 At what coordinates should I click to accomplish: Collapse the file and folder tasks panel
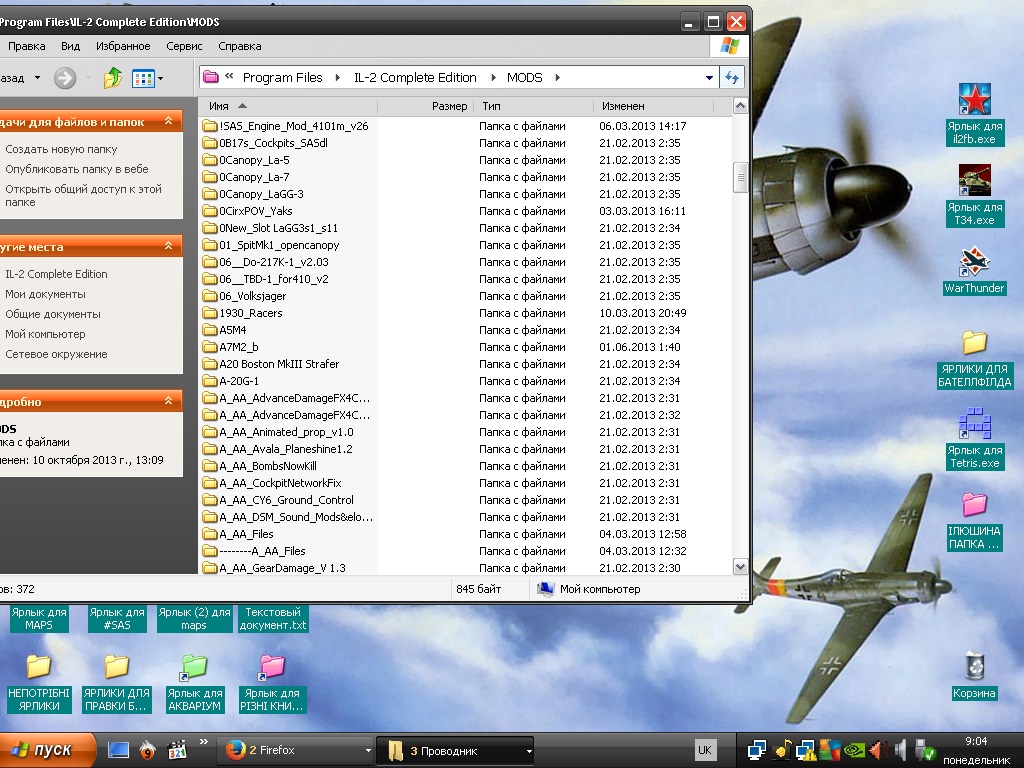(168, 121)
